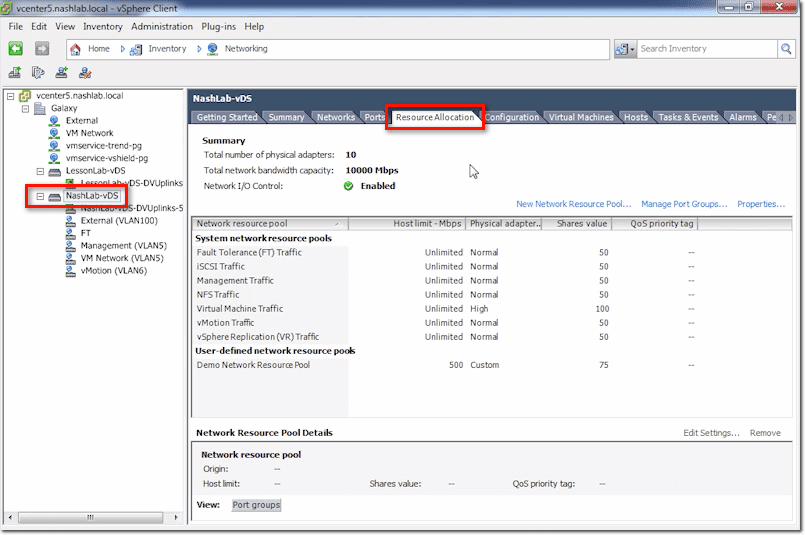Collapse the Galaxy datacenter node
The image size is (805, 535).
(x=25, y=109)
